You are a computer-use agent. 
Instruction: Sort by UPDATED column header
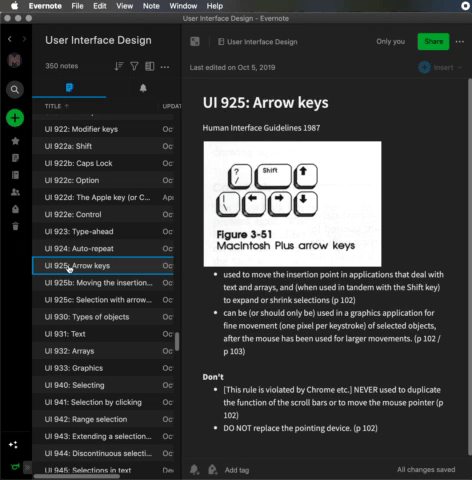171,106
